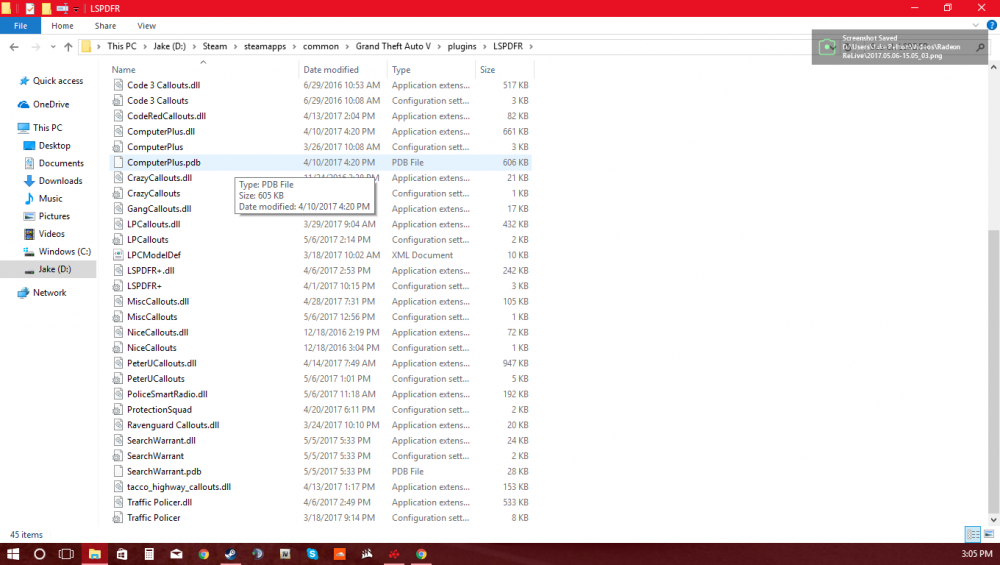The image size is (1000, 565).
Task: Click the Rename quick access toolbar icon
Action: click(62, 8)
